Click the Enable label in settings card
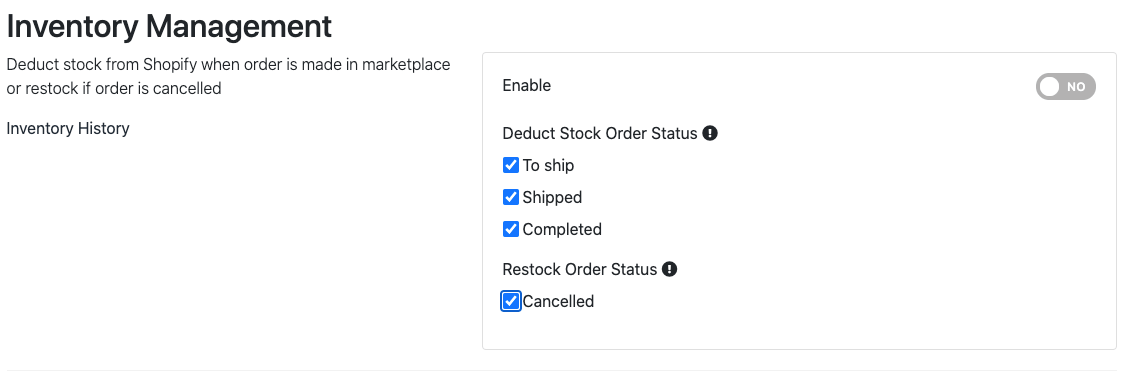This screenshot has height=371, width=1137. click(526, 86)
